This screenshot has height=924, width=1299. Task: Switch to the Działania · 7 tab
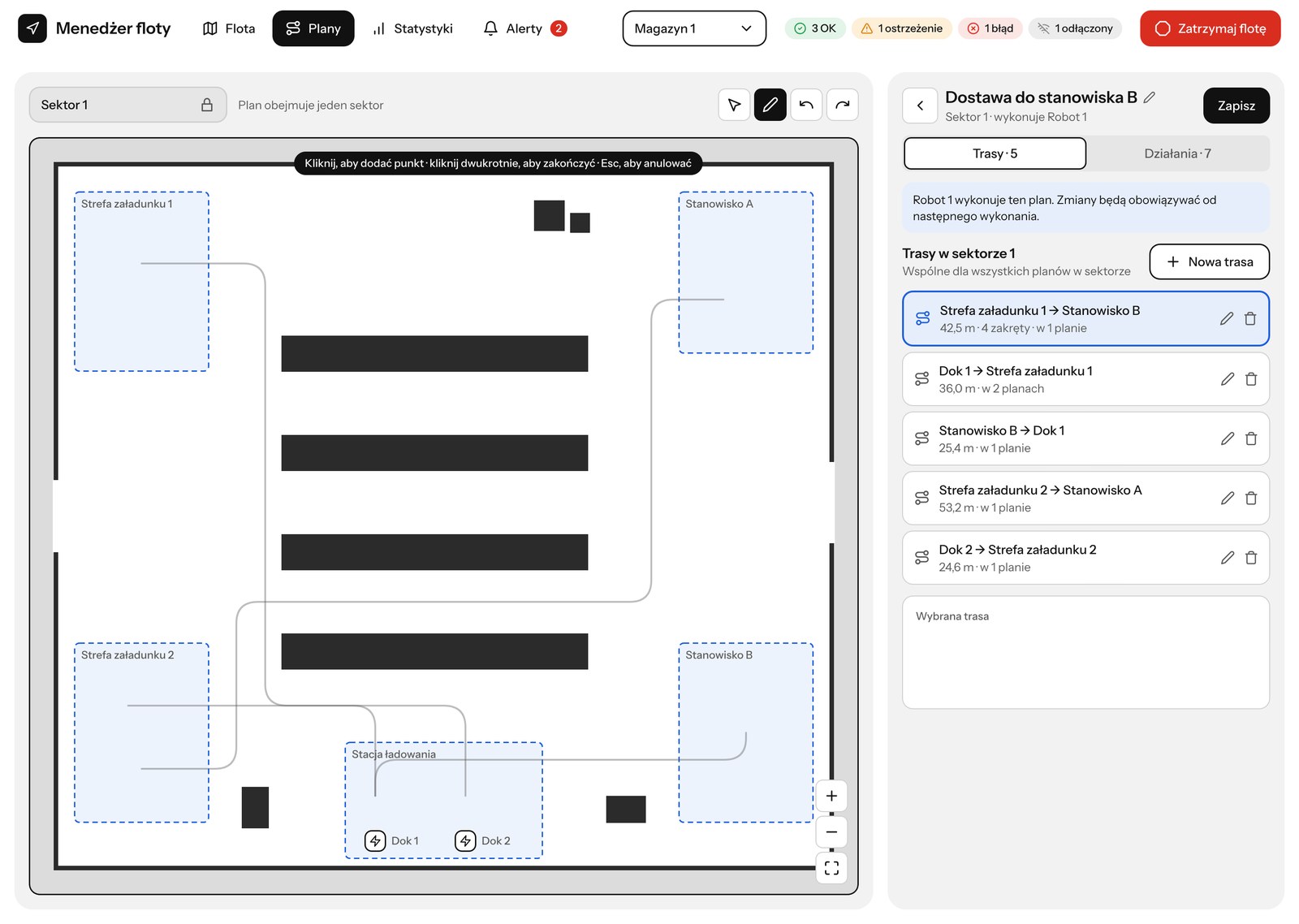click(1177, 153)
